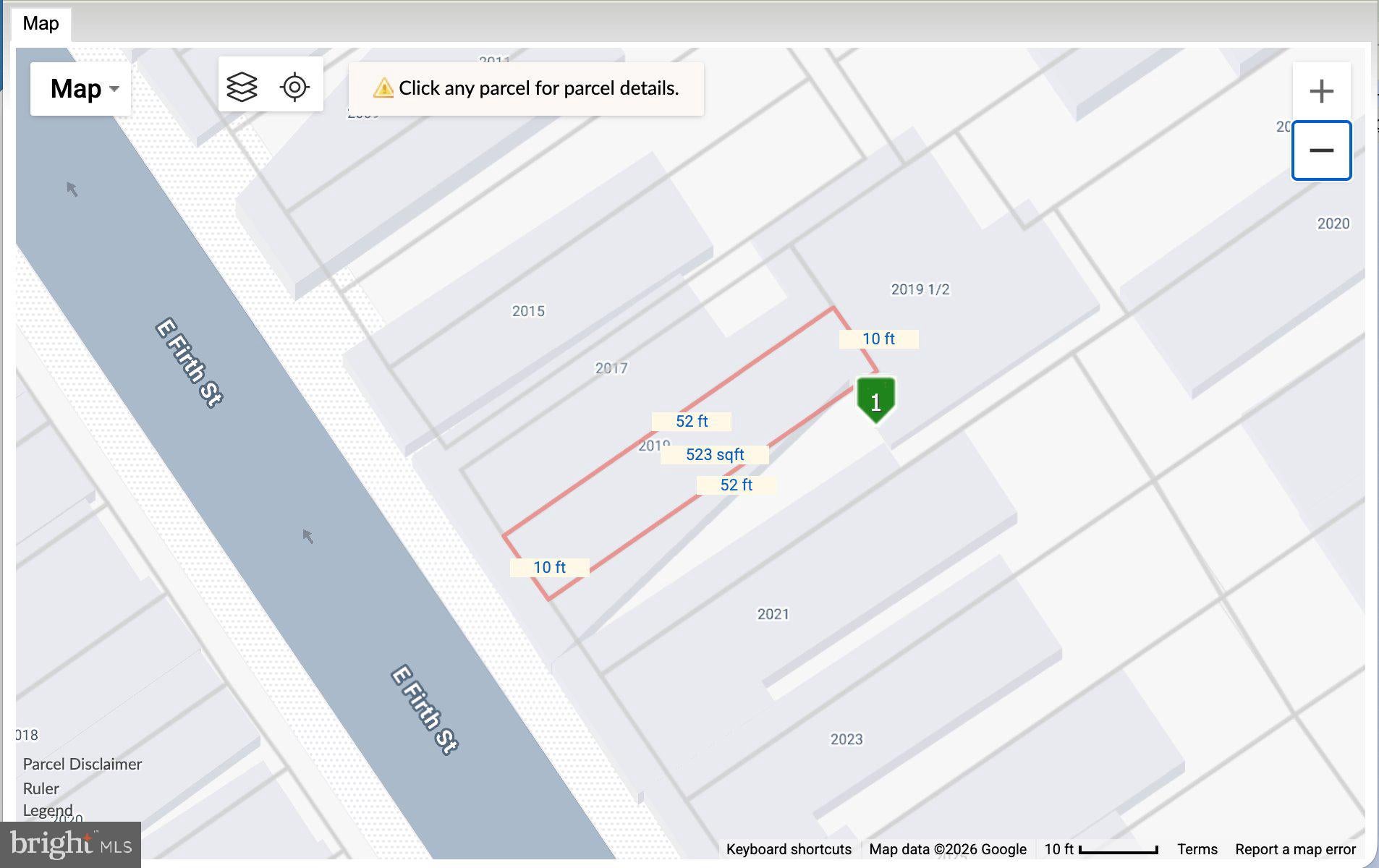Click the upper 52 ft measurement label
Image resolution: width=1379 pixels, height=868 pixels.
(x=692, y=421)
